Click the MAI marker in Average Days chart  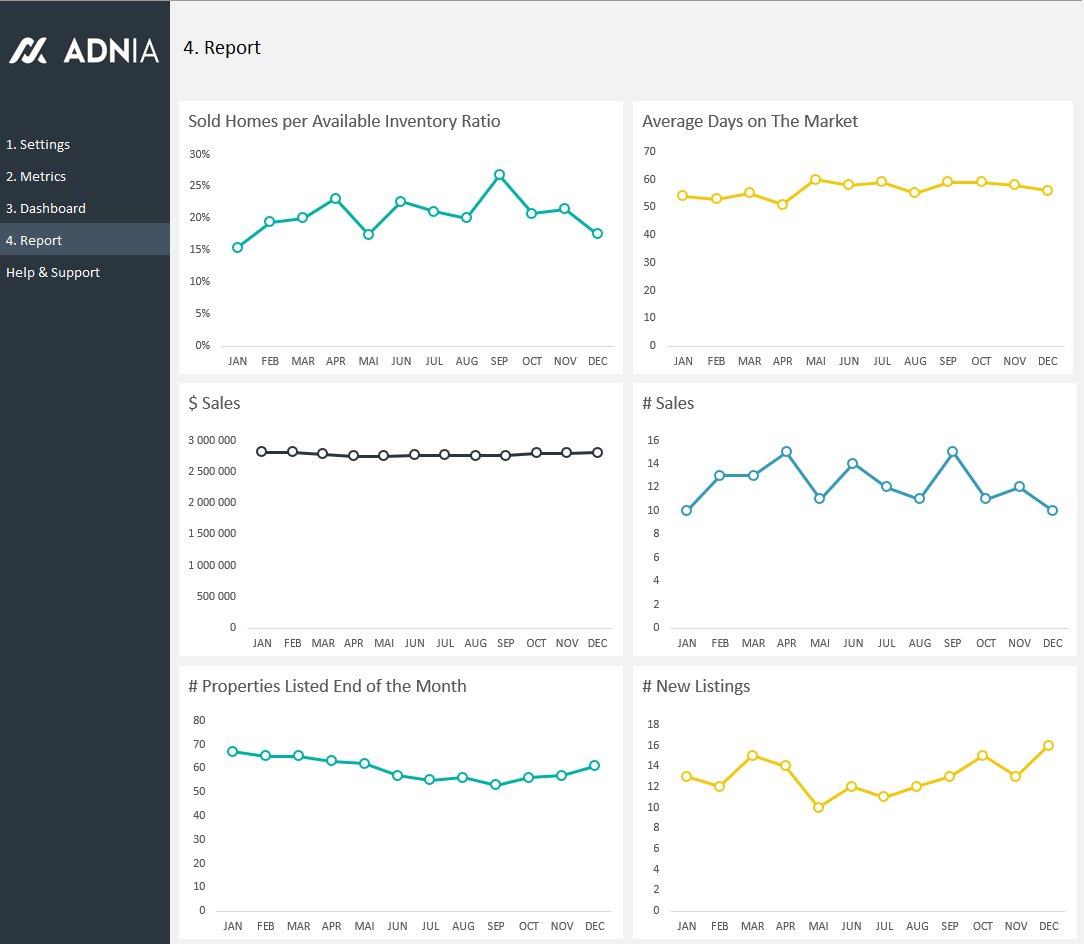(815, 180)
